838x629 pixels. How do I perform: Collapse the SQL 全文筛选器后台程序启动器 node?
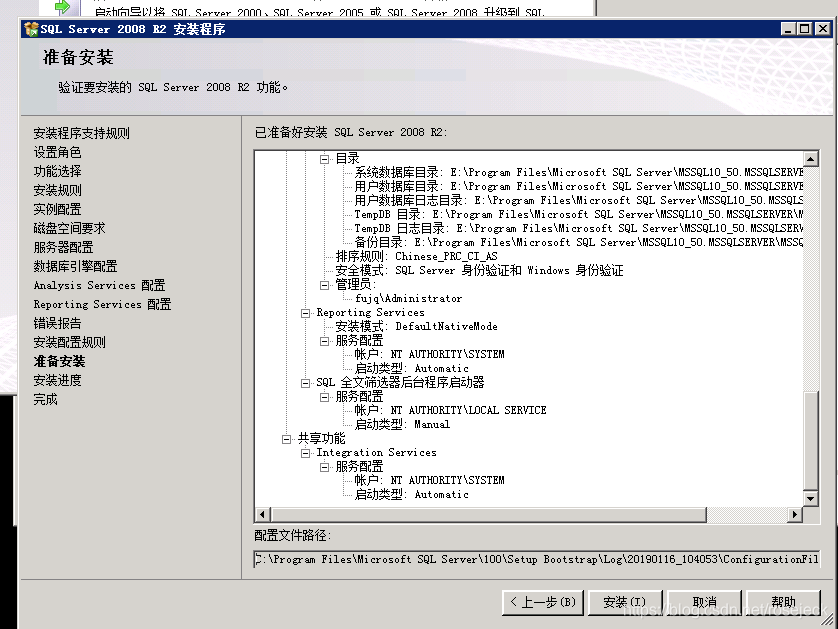[x=305, y=383]
